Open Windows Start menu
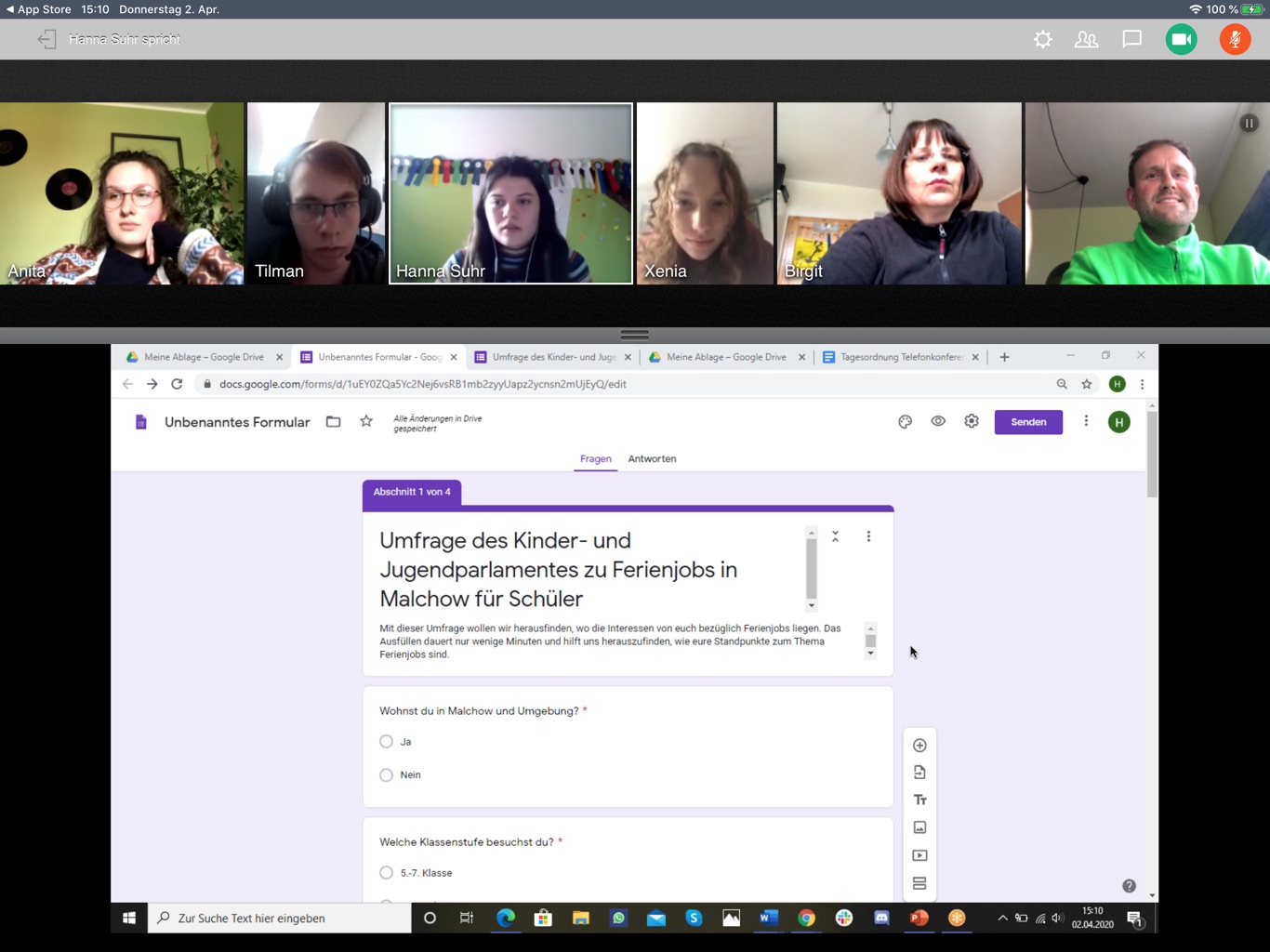The width and height of the screenshot is (1270, 952). point(129,919)
